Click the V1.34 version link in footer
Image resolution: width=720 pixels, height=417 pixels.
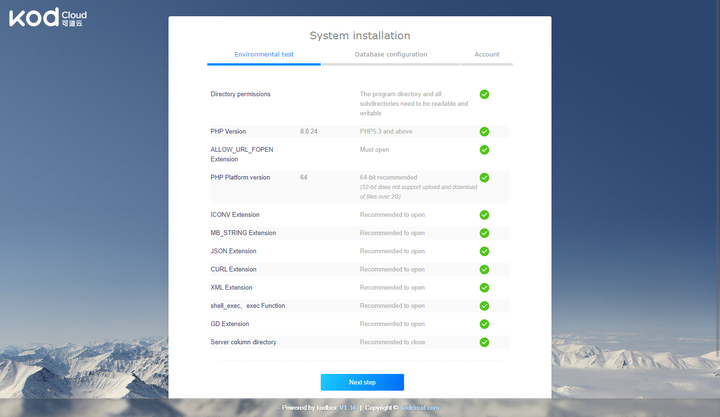click(x=348, y=408)
